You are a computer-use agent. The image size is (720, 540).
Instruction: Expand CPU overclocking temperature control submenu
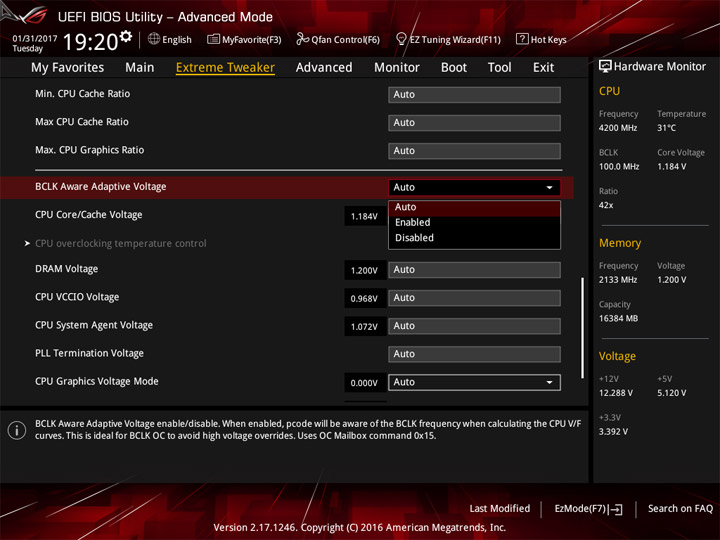point(120,243)
